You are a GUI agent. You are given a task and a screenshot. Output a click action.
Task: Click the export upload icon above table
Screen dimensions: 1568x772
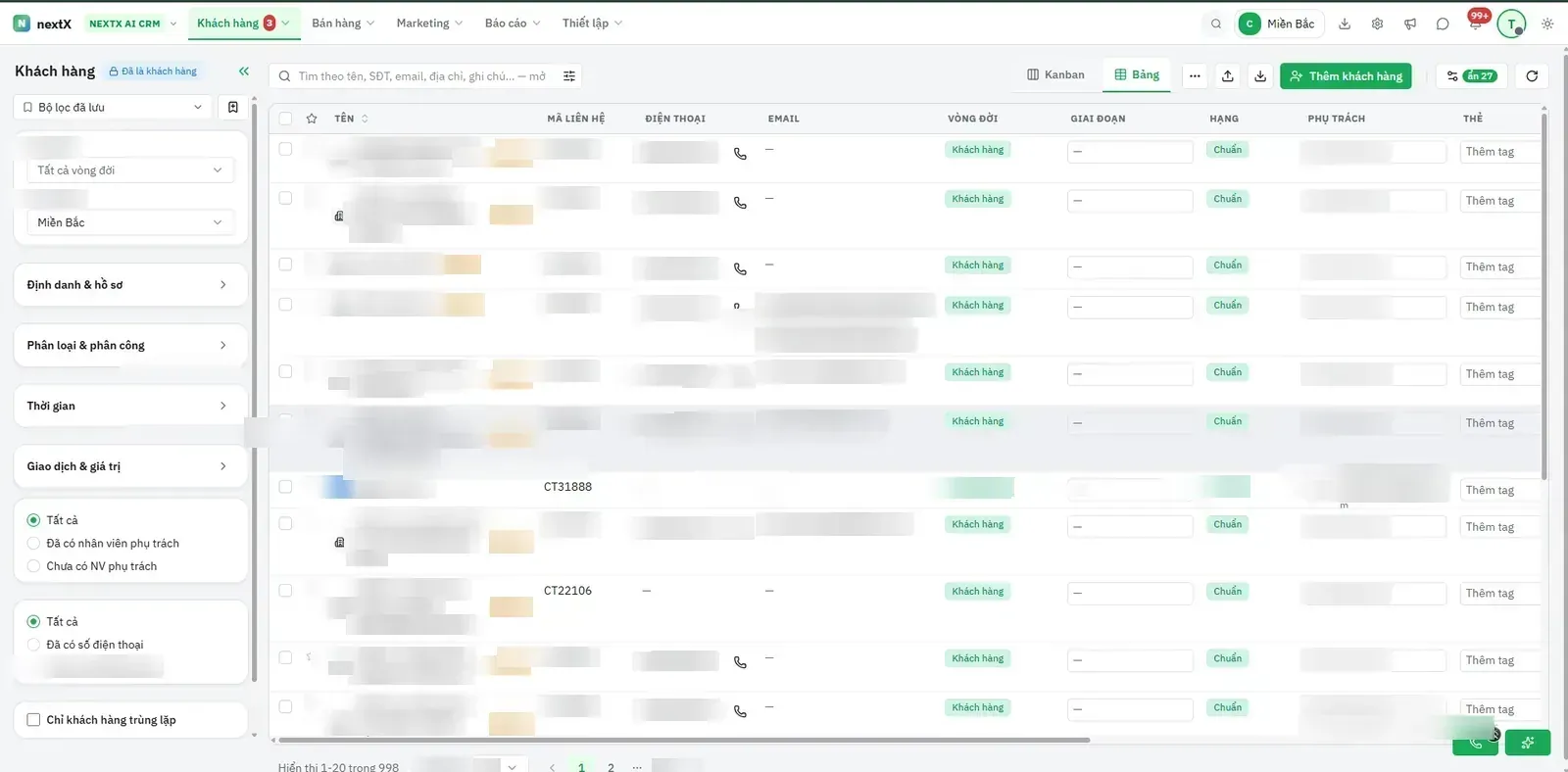click(1227, 75)
